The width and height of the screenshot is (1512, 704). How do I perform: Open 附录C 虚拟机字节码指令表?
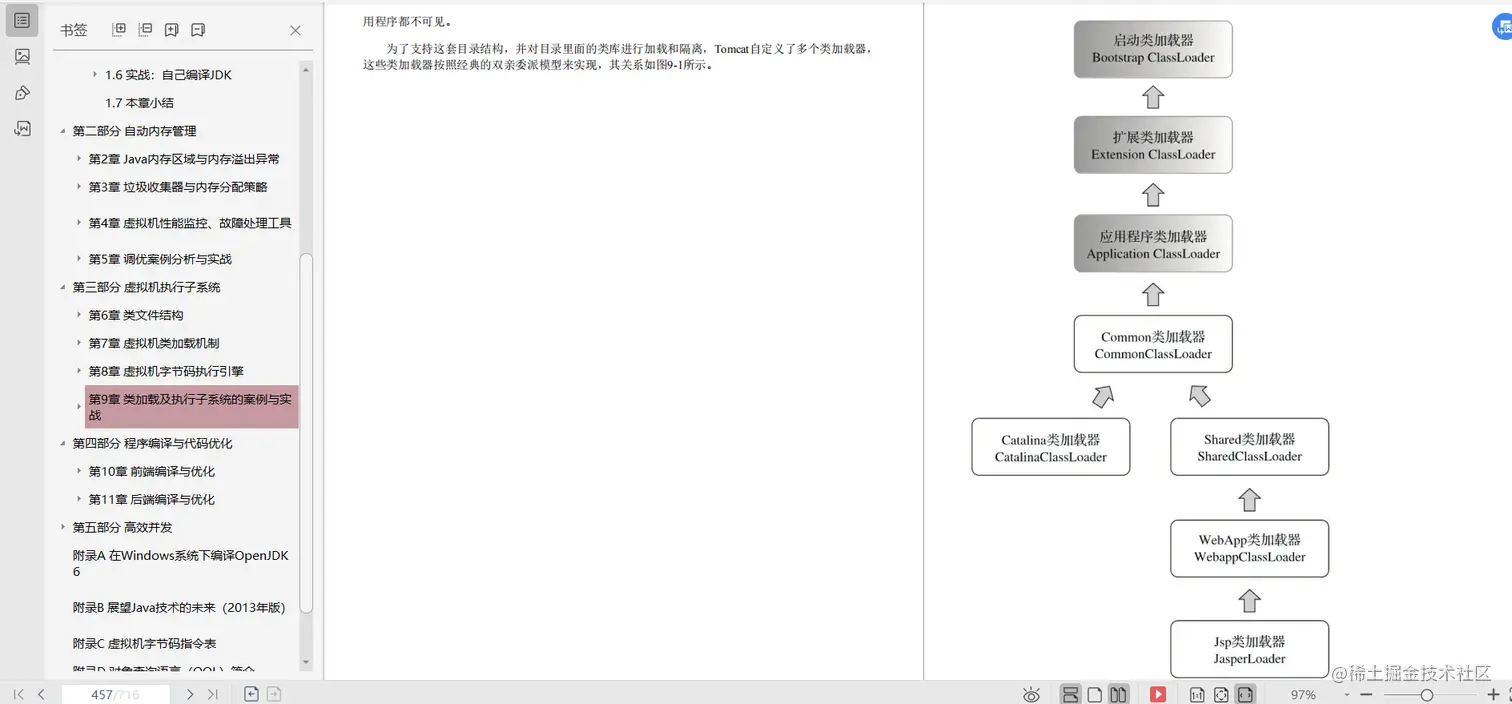tap(144, 643)
